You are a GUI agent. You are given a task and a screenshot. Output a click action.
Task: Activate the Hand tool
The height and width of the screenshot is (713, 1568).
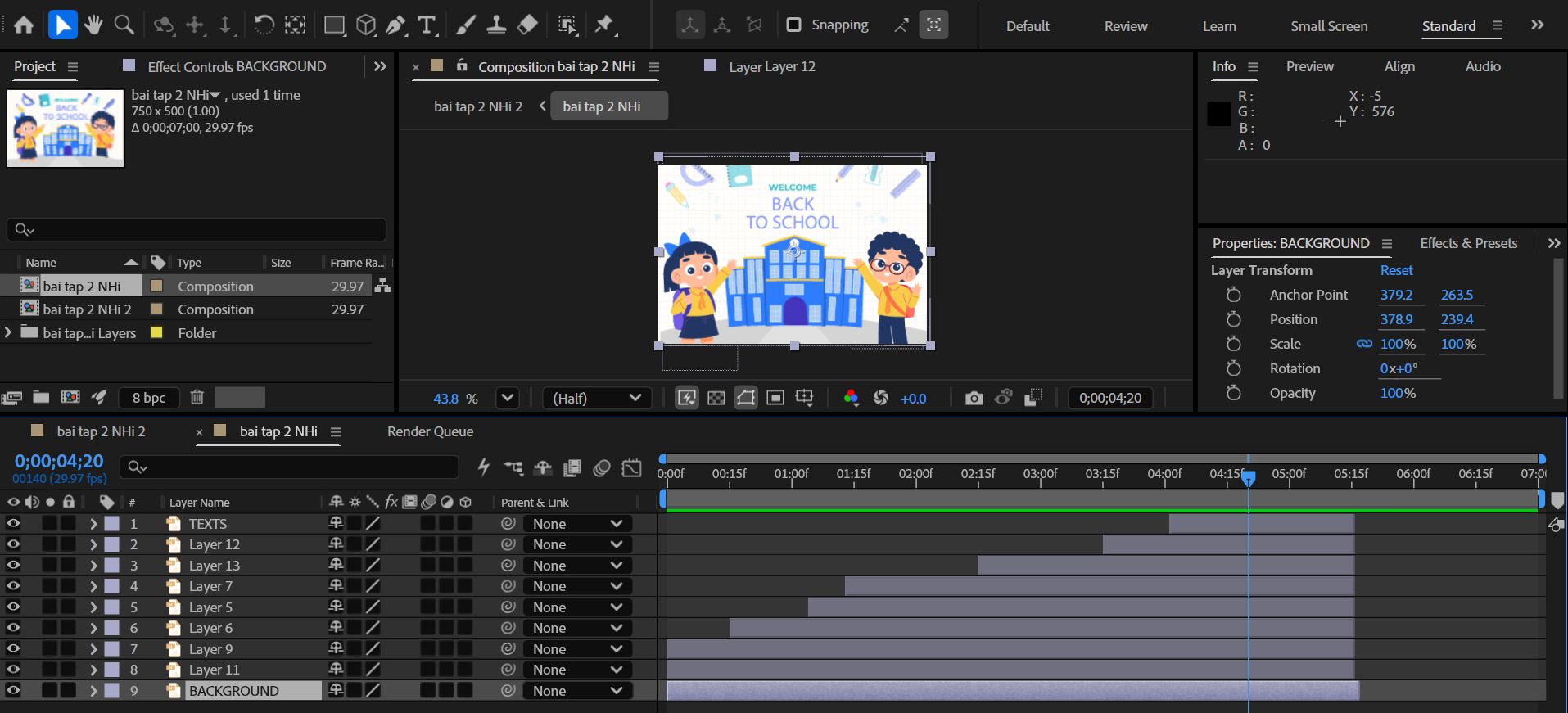tap(93, 25)
